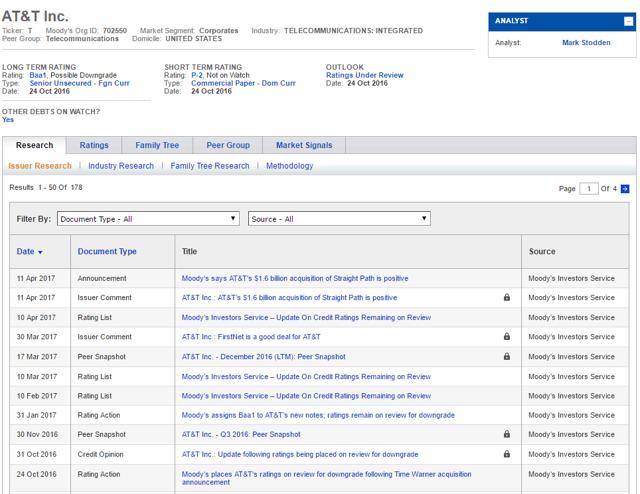Click Results 1 - 50 Of 178 text
640x494 pixels.
click(46, 187)
